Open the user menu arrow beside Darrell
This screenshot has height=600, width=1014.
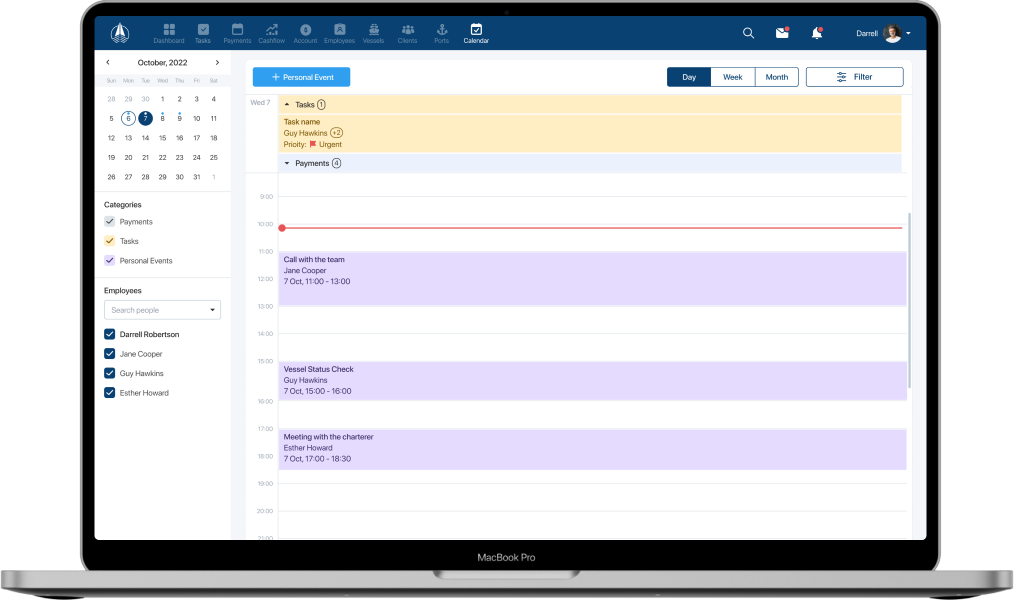pyautogui.click(x=909, y=33)
